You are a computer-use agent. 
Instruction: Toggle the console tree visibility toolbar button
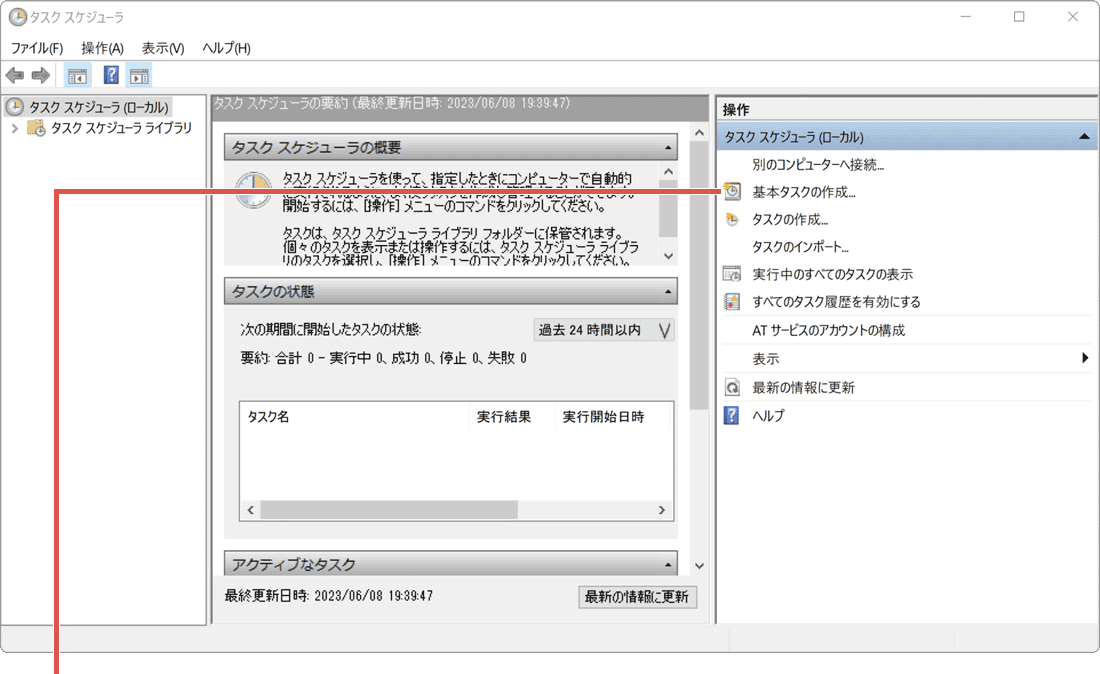click(76, 74)
